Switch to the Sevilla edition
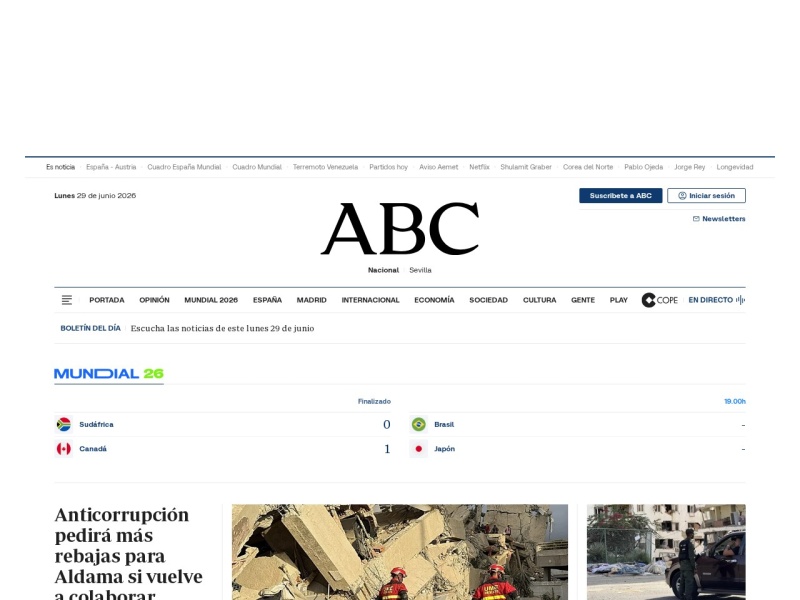This screenshot has width=800, height=600. coord(420,270)
